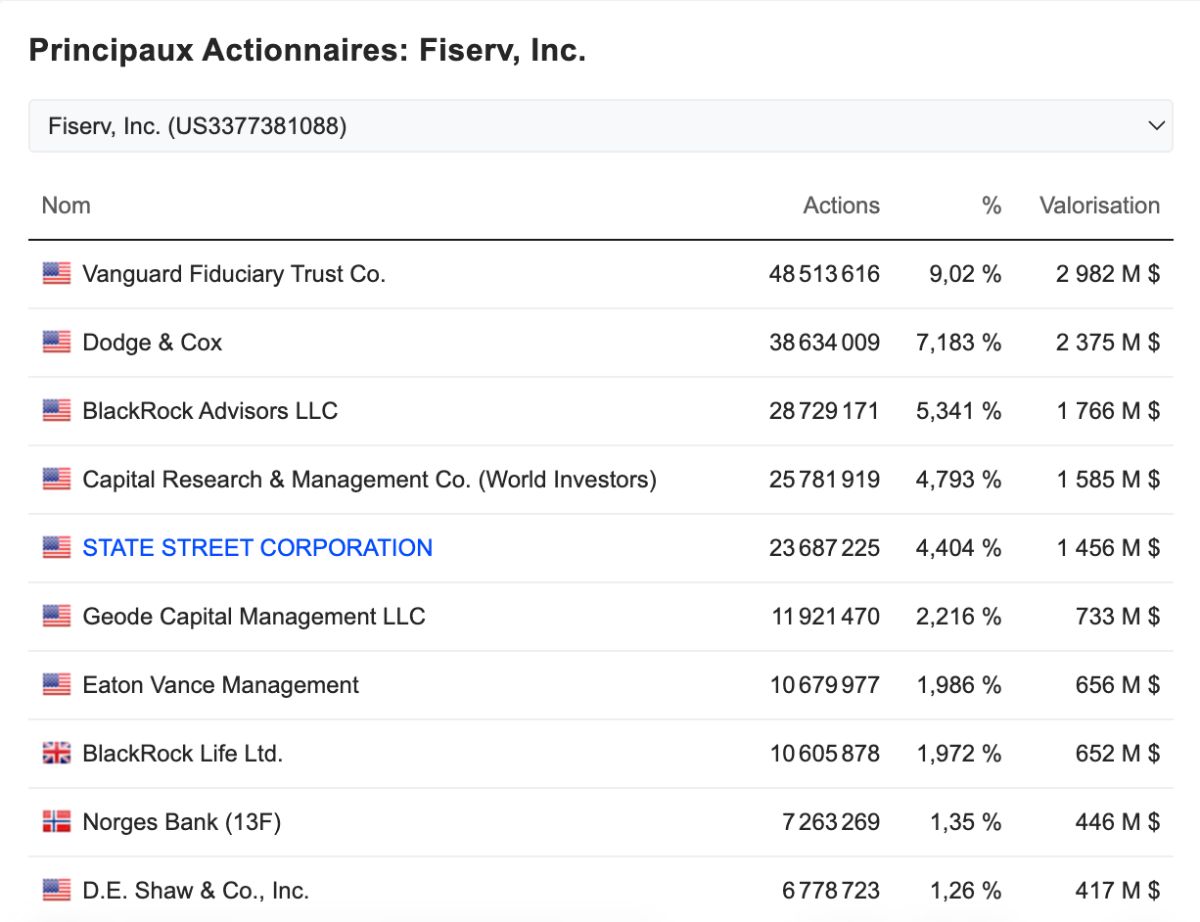1200x922 pixels.
Task: Click the Nom column header
Action: coord(66,205)
